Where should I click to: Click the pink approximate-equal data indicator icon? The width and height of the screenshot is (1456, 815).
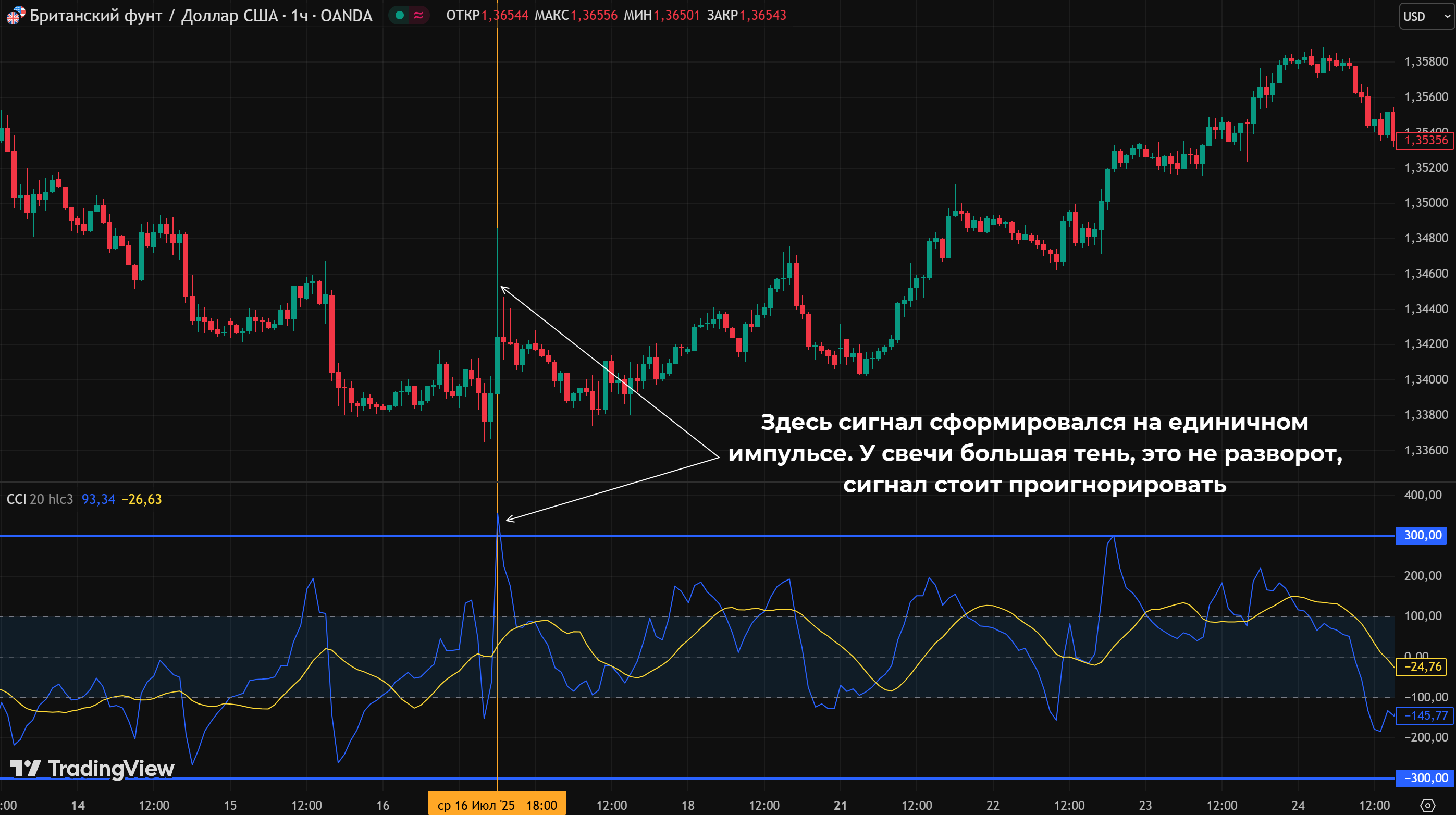[418, 15]
